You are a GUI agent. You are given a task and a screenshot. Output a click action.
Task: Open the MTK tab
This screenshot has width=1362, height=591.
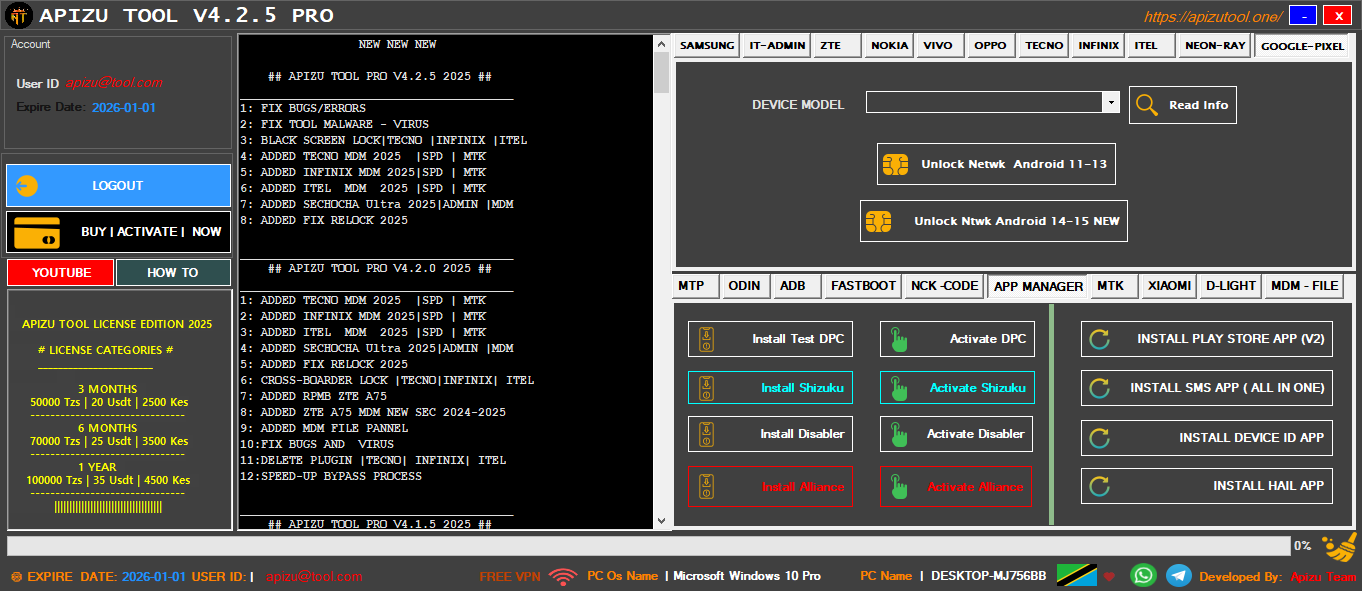(1113, 286)
